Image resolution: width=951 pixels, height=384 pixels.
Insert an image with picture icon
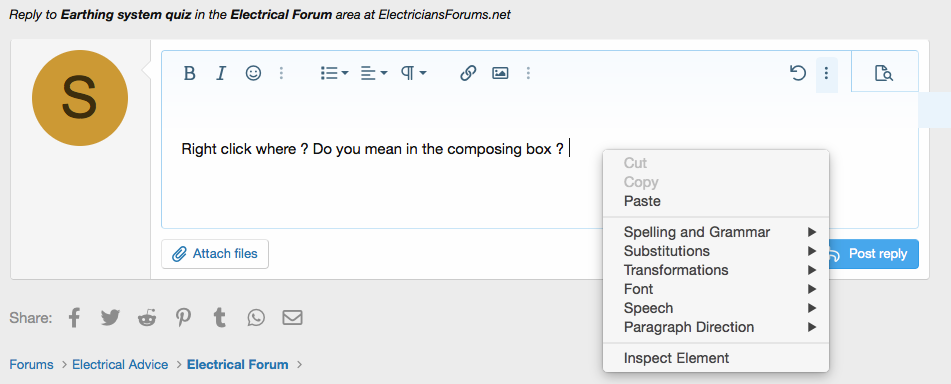(500, 73)
